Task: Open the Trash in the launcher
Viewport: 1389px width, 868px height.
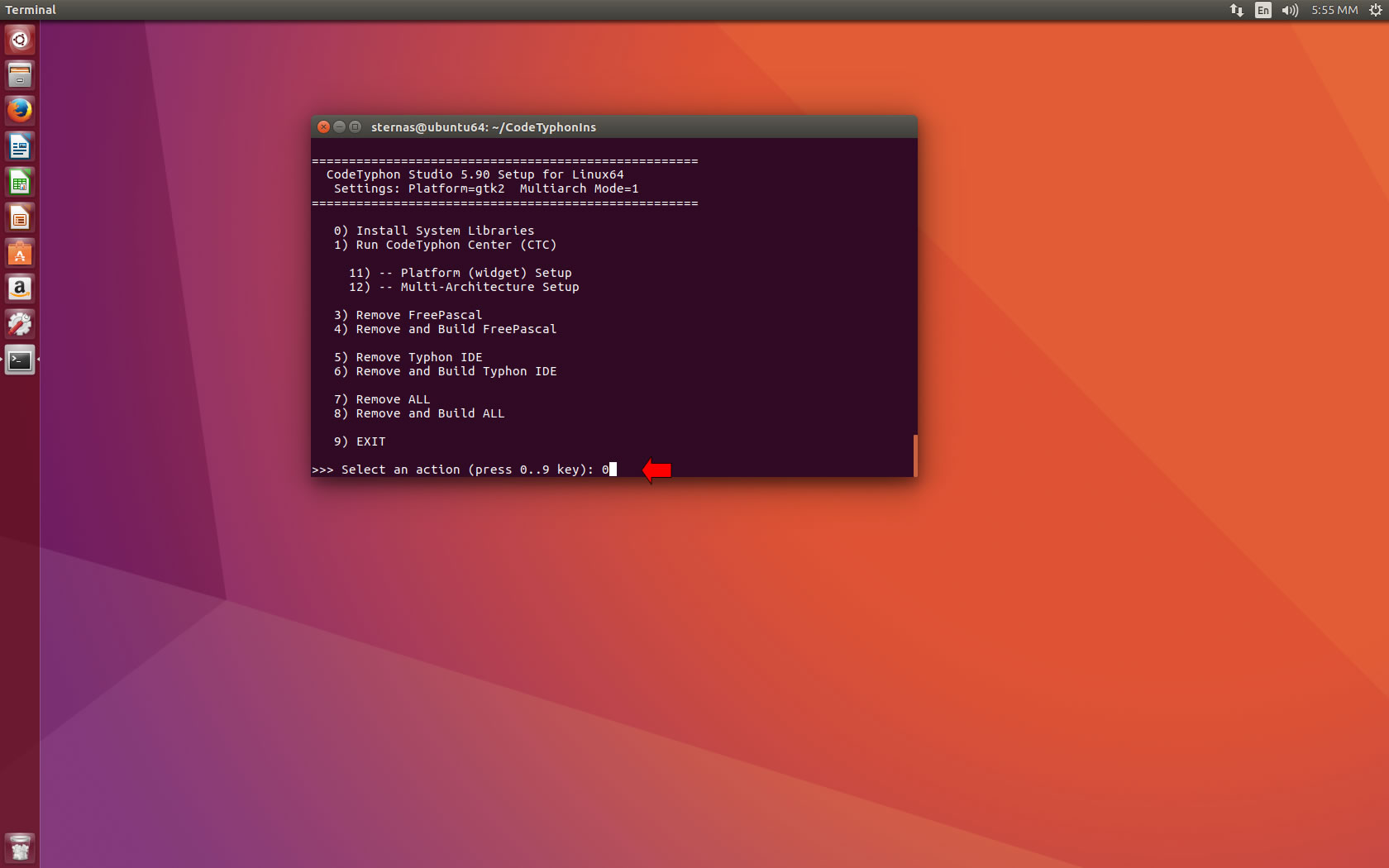Action: (20, 848)
